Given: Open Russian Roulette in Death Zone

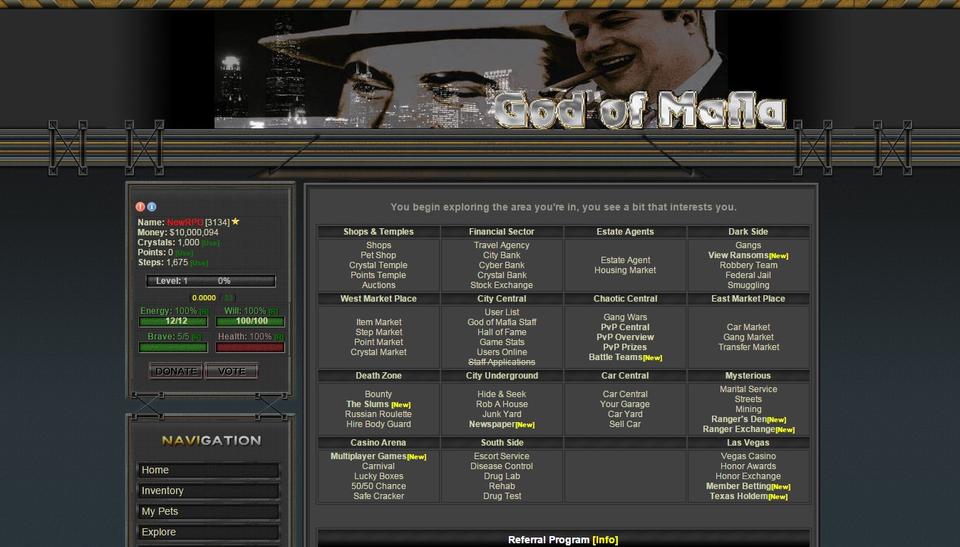Looking at the screenshot, I should click(x=378, y=414).
